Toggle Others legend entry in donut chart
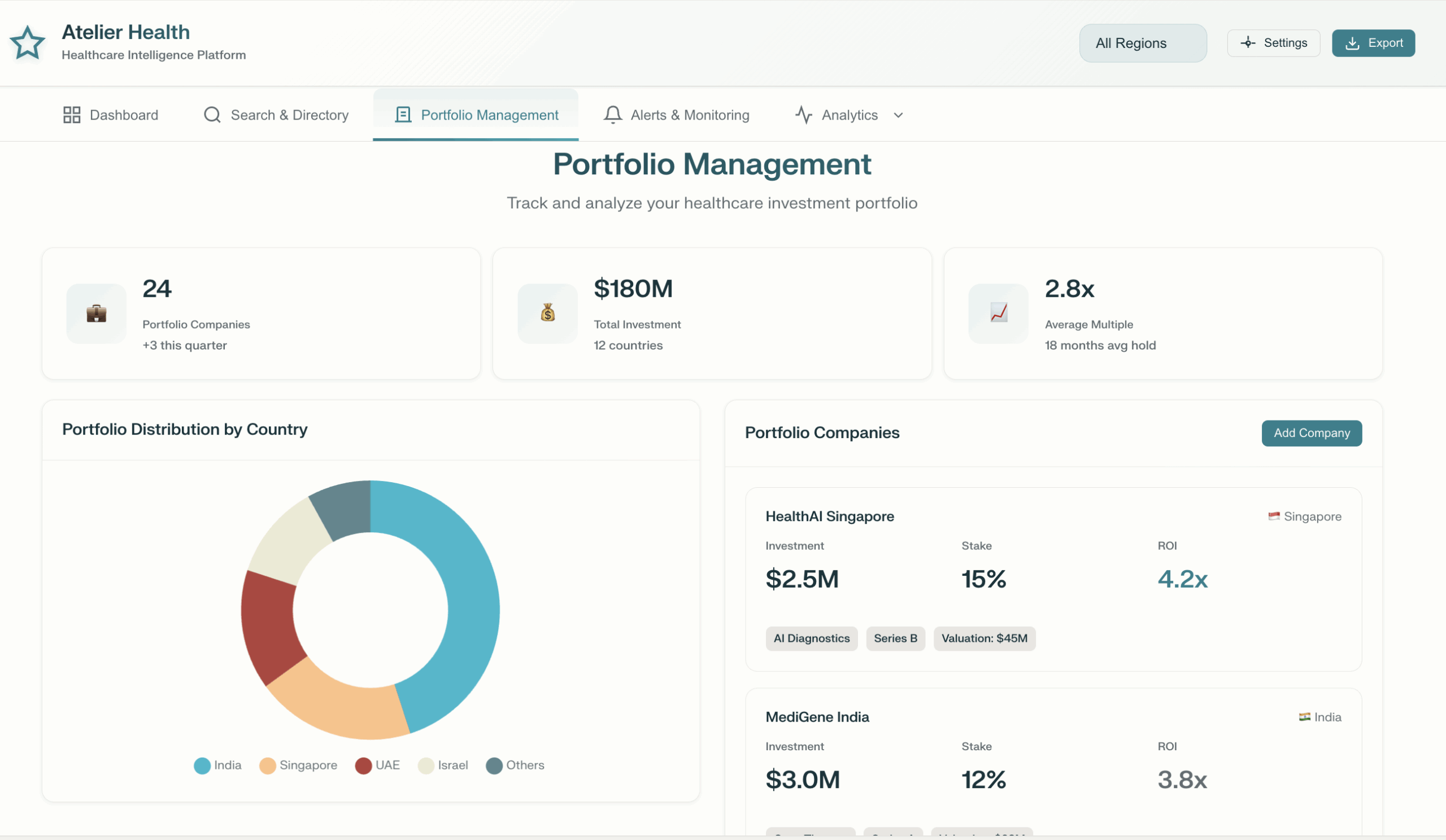This screenshot has width=1446, height=840. 515,765
